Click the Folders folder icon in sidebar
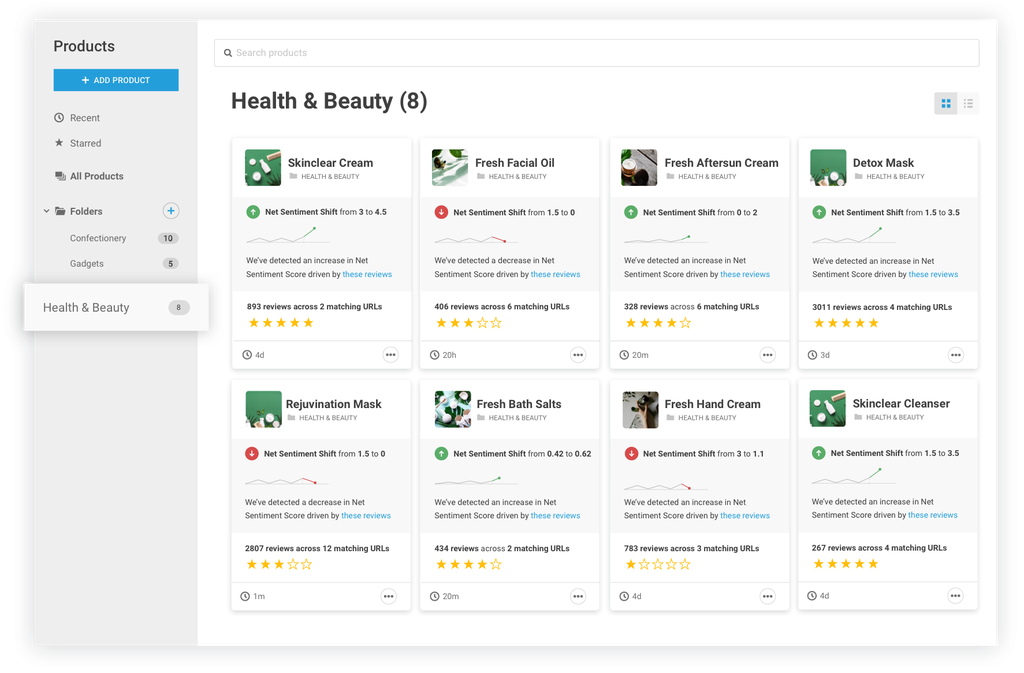This screenshot has height=673, width=1024. (60, 211)
